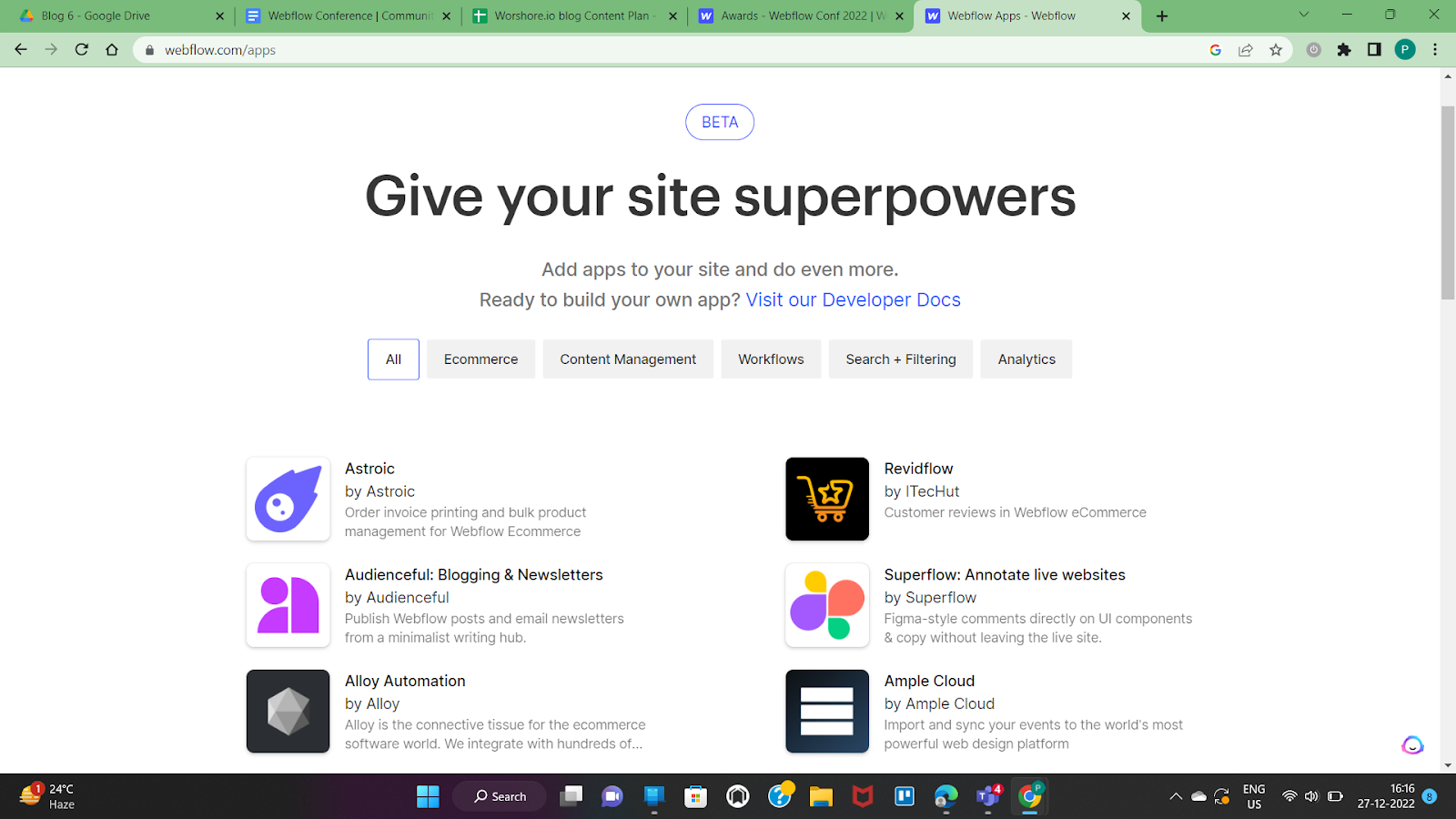Image resolution: width=1456 pixels, height=819 pixels.
Task: Close the Webflow Apps tab
Action: pyautogui.click(x=1126, y=16)
